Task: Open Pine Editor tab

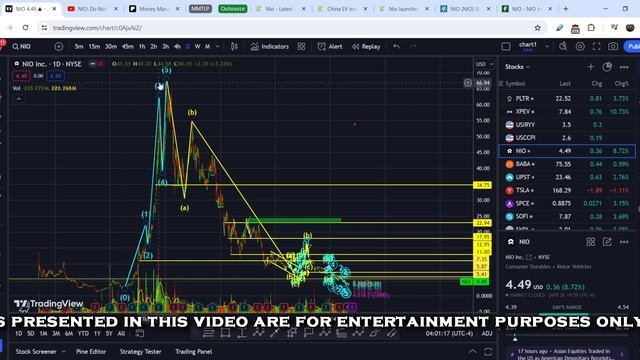Action: (91, 351)
